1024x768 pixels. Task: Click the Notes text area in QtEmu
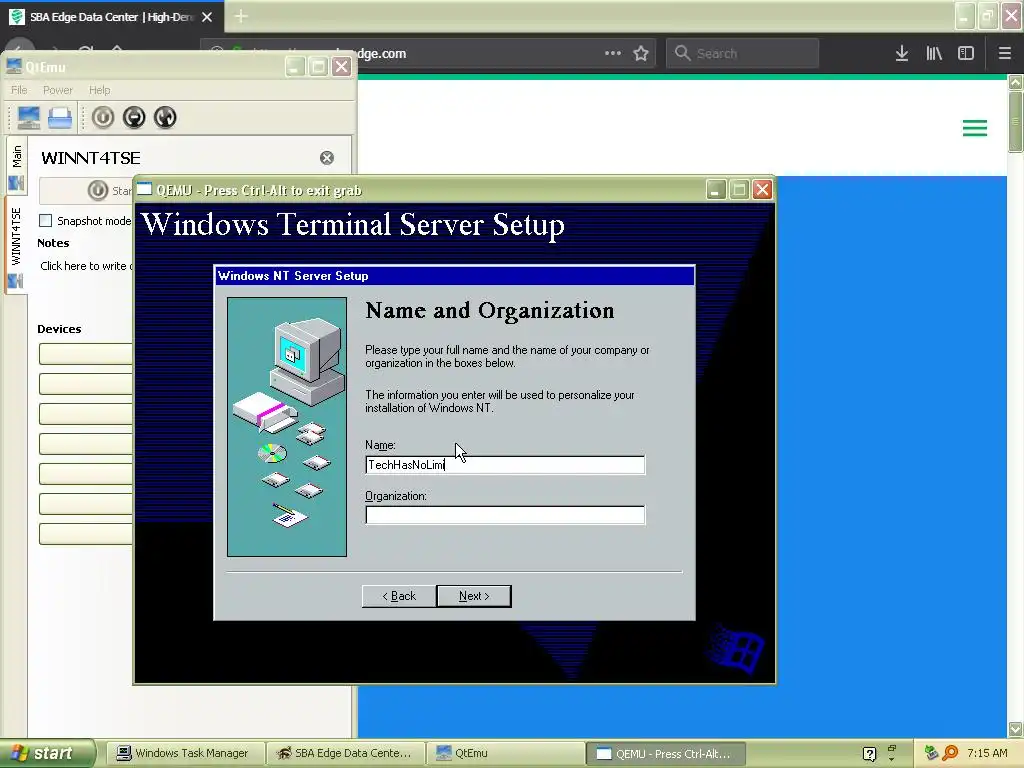[86, 266]
